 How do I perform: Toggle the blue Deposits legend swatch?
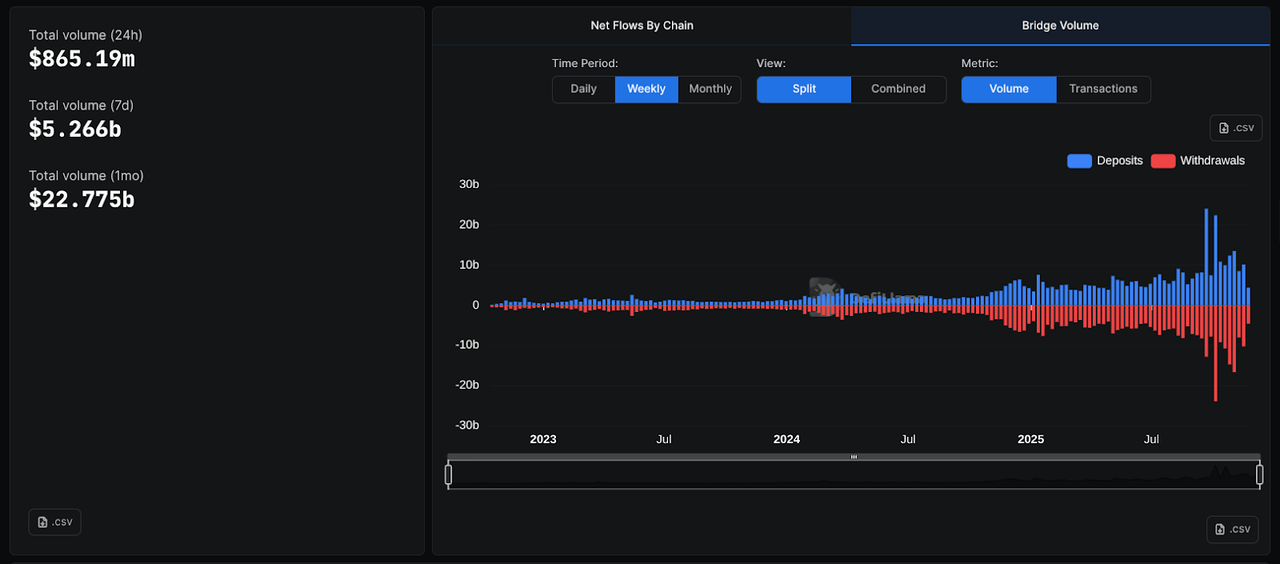pos(1079,161)
